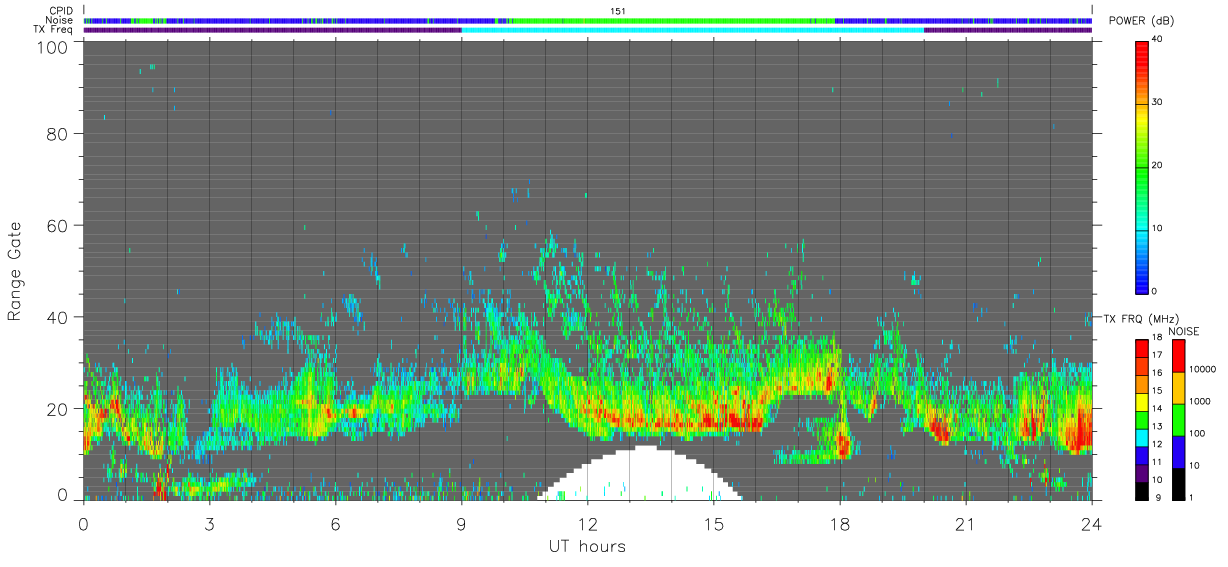Click the 'Range Gate' axis title
Screen dimensions: 1228x567
(x=15, y=271)
